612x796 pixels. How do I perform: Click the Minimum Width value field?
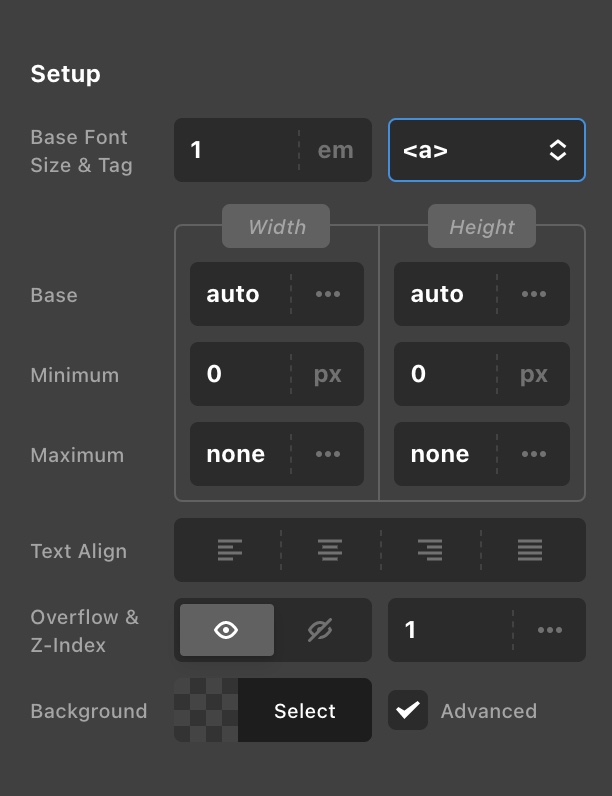pos(240,374)
